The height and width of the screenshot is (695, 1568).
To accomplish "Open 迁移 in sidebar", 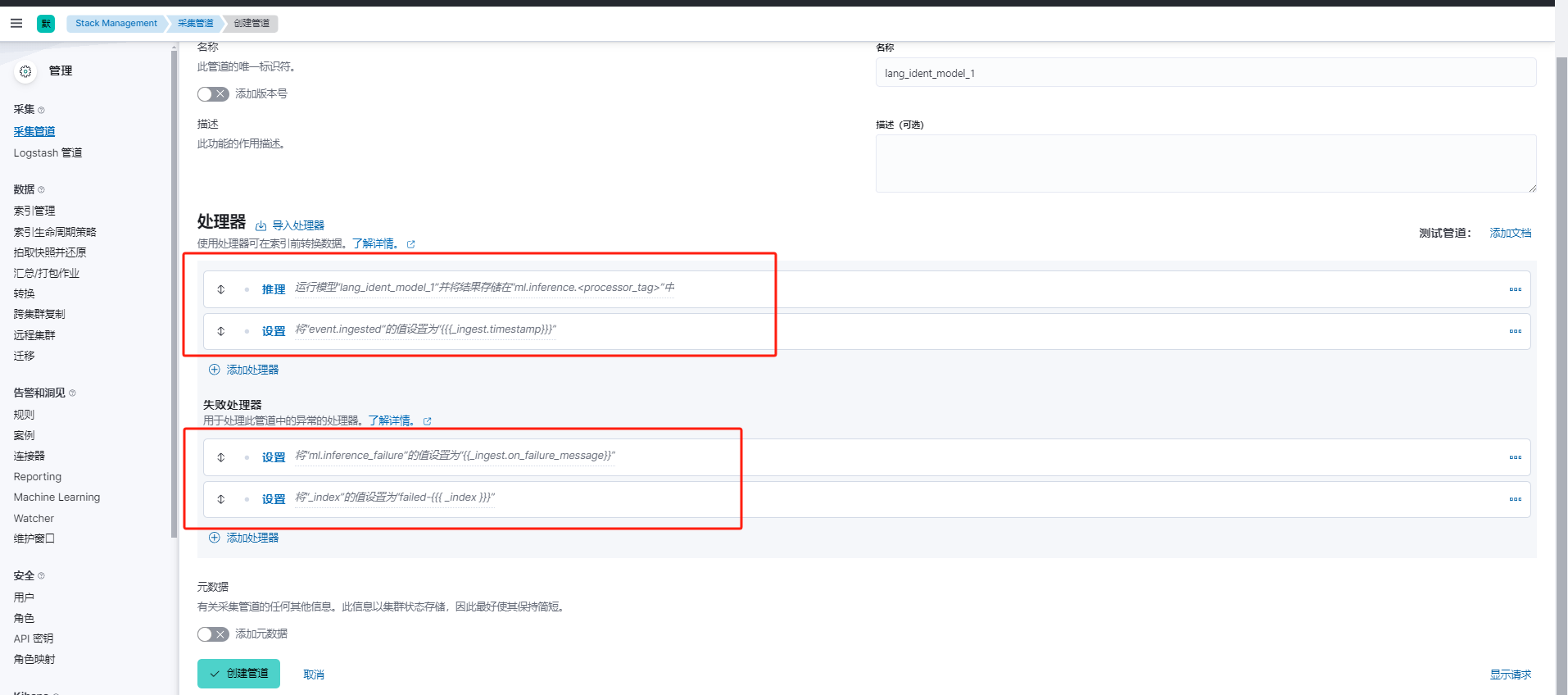I will pos(24,356).
